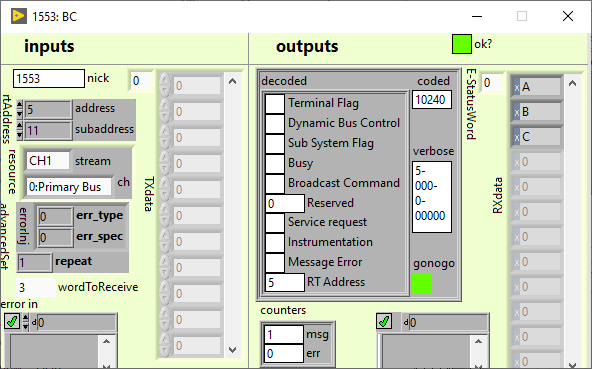Toggle the error in status checkmark
592x369 pixels.
click(x=12, y=322)
